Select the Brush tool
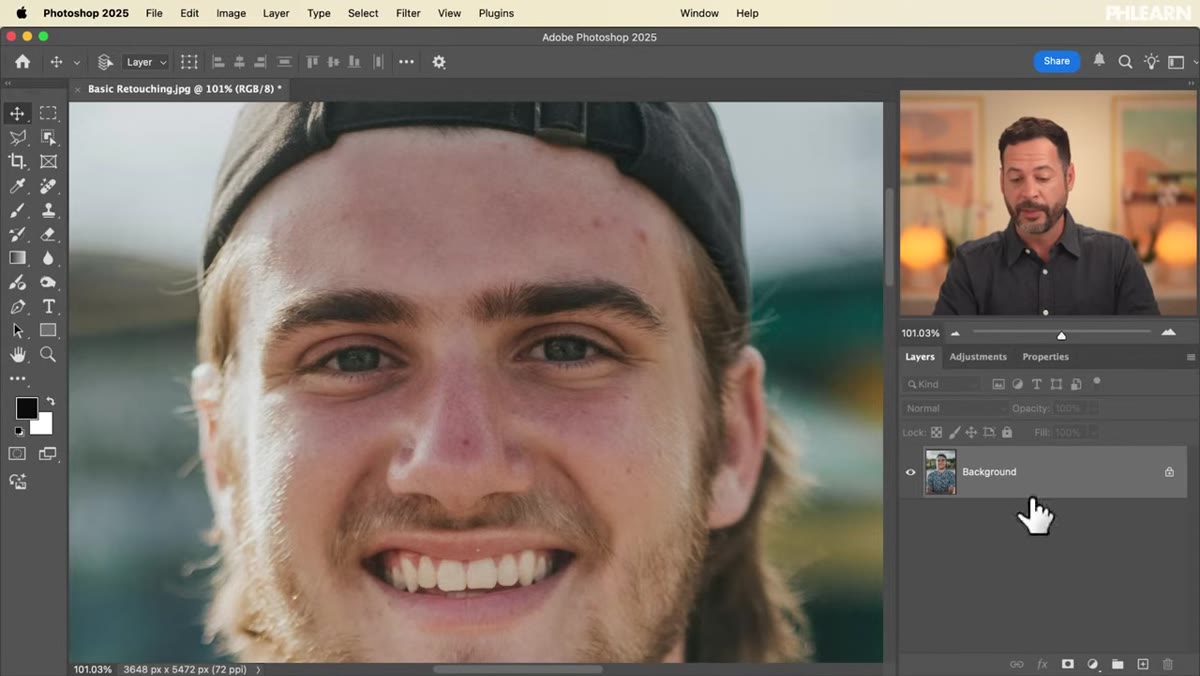This screenshot has width=1200, height=676. [x=17, y=210]
